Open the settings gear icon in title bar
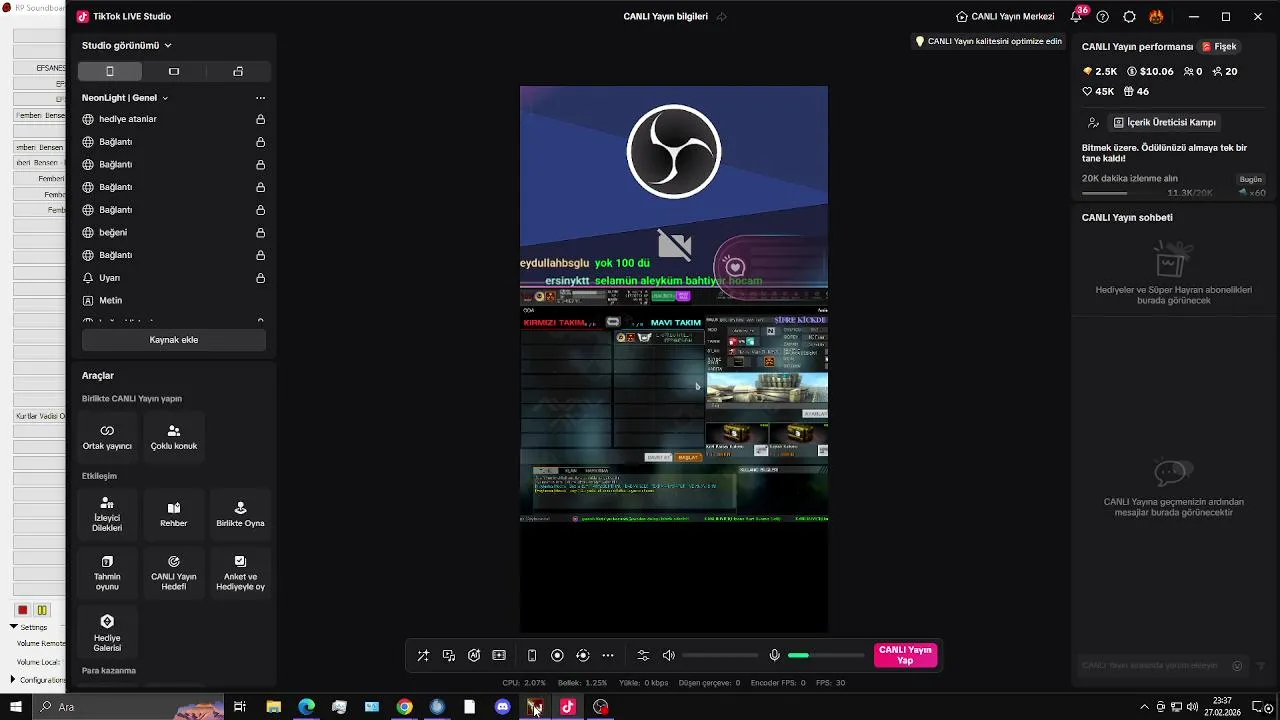 (x=1129, y=17)
